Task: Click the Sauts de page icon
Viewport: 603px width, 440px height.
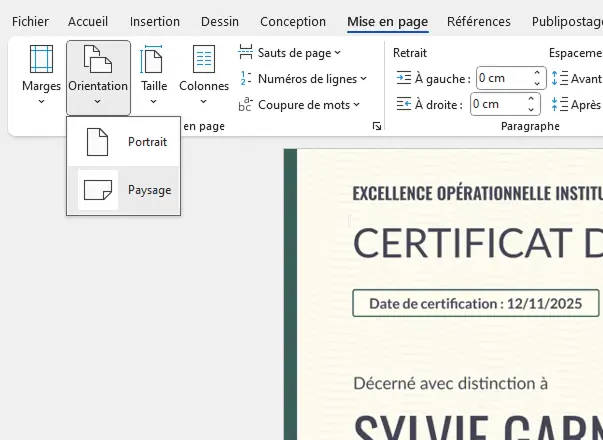Action: pos(245,52)
